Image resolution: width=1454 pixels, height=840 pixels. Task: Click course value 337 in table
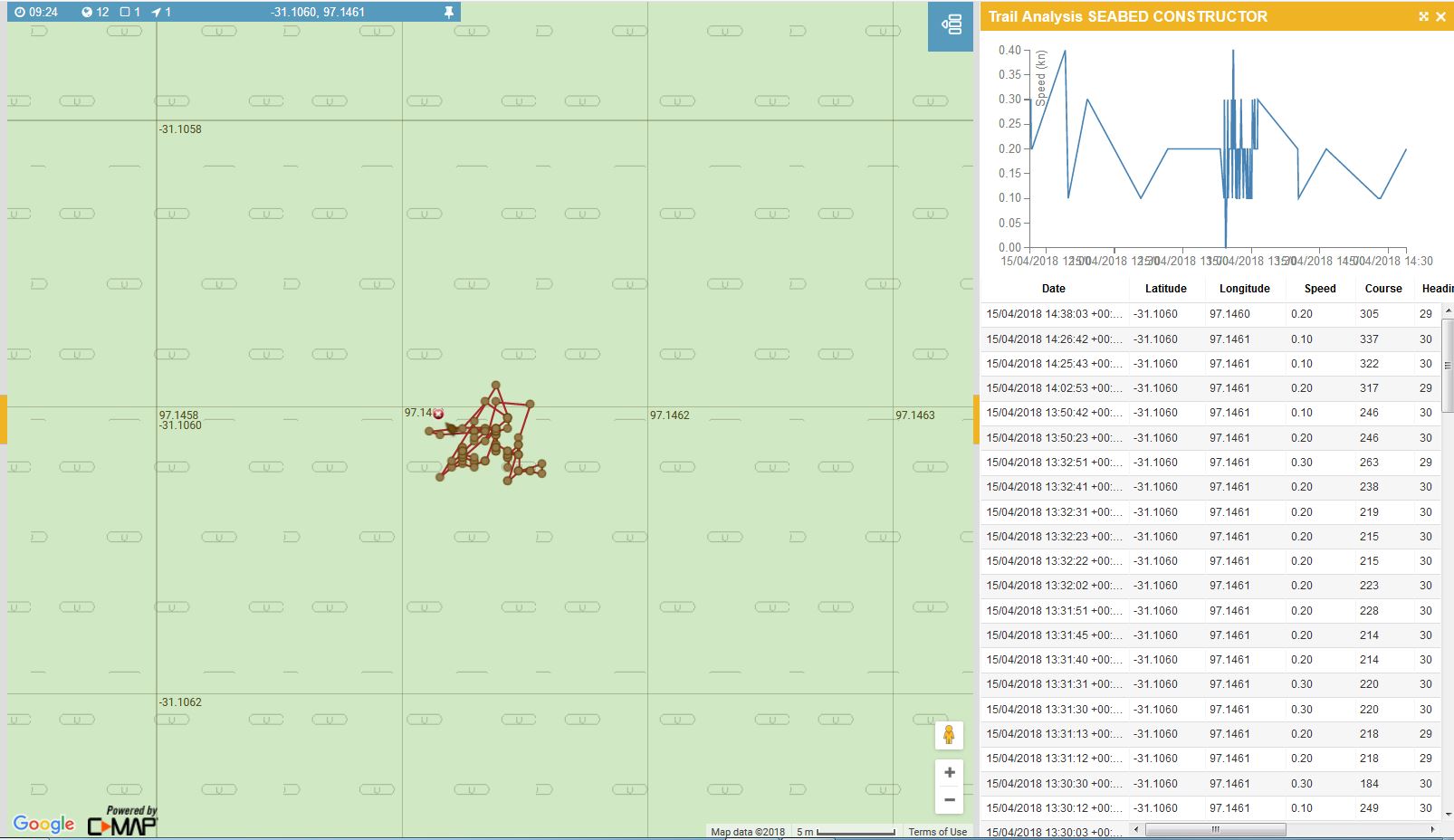tap(1369, 339)
